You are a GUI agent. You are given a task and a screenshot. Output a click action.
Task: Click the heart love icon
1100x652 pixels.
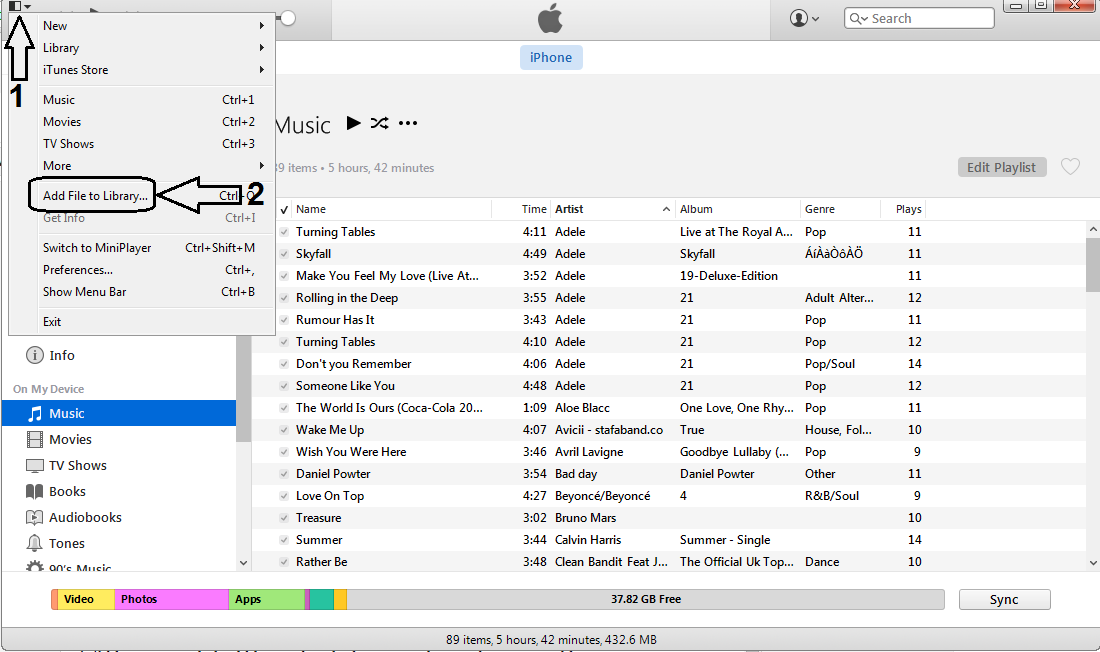pyautogui.click(x=1070, y=167)
